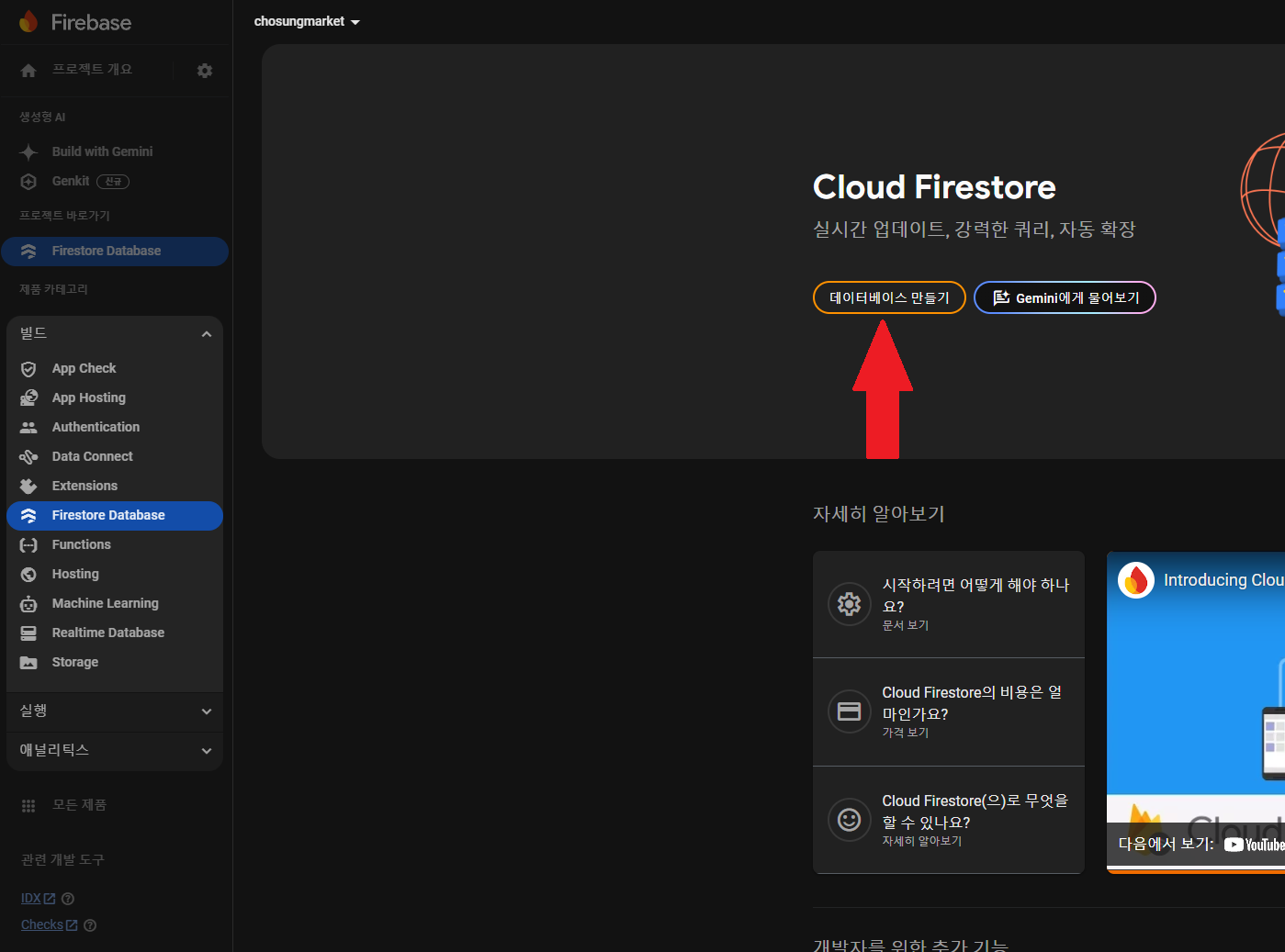Click 데이터베이스 만들기 button
Screen dimensions: 1285x952
coord(889,297)
